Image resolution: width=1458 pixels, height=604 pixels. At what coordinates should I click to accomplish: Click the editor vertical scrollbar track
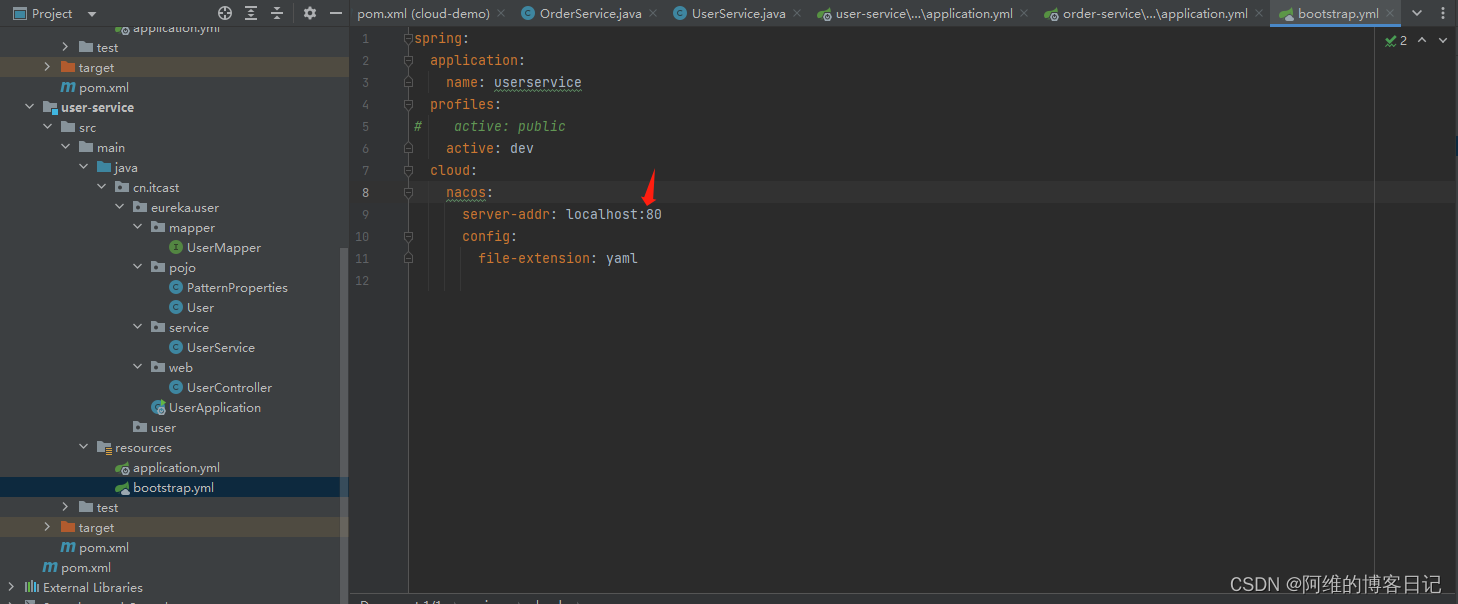click(1454, 300)
